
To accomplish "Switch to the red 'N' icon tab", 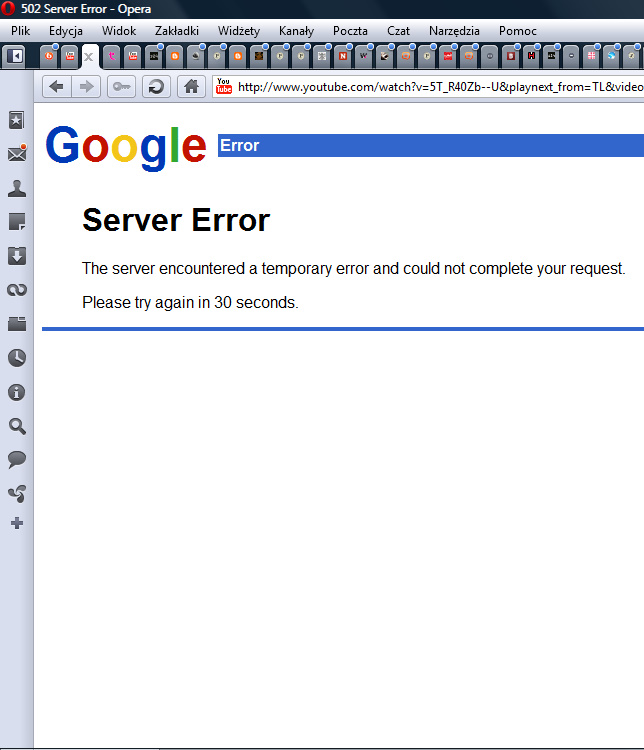I will click(343, 56).
